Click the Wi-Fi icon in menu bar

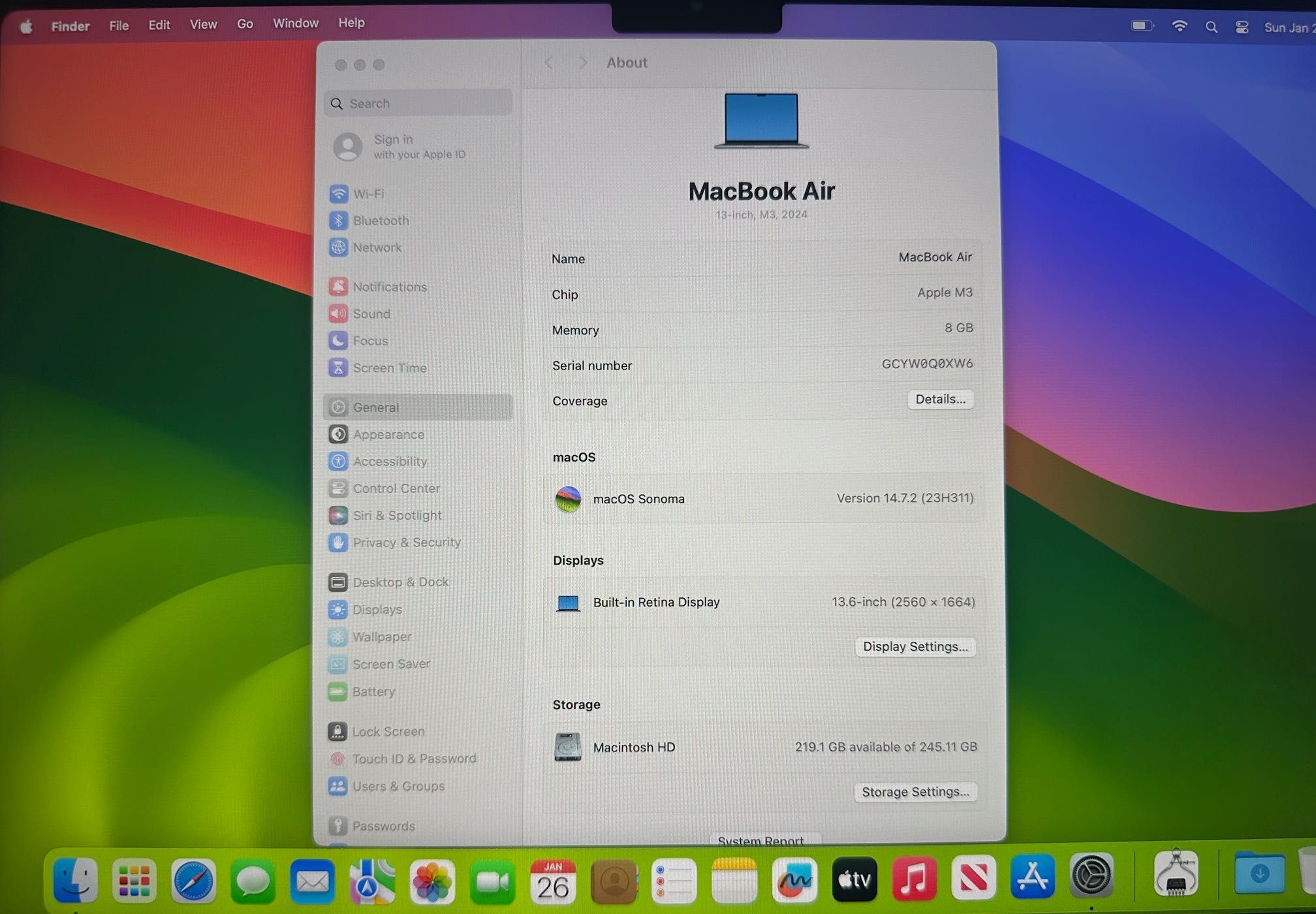tap(1179, 25)
